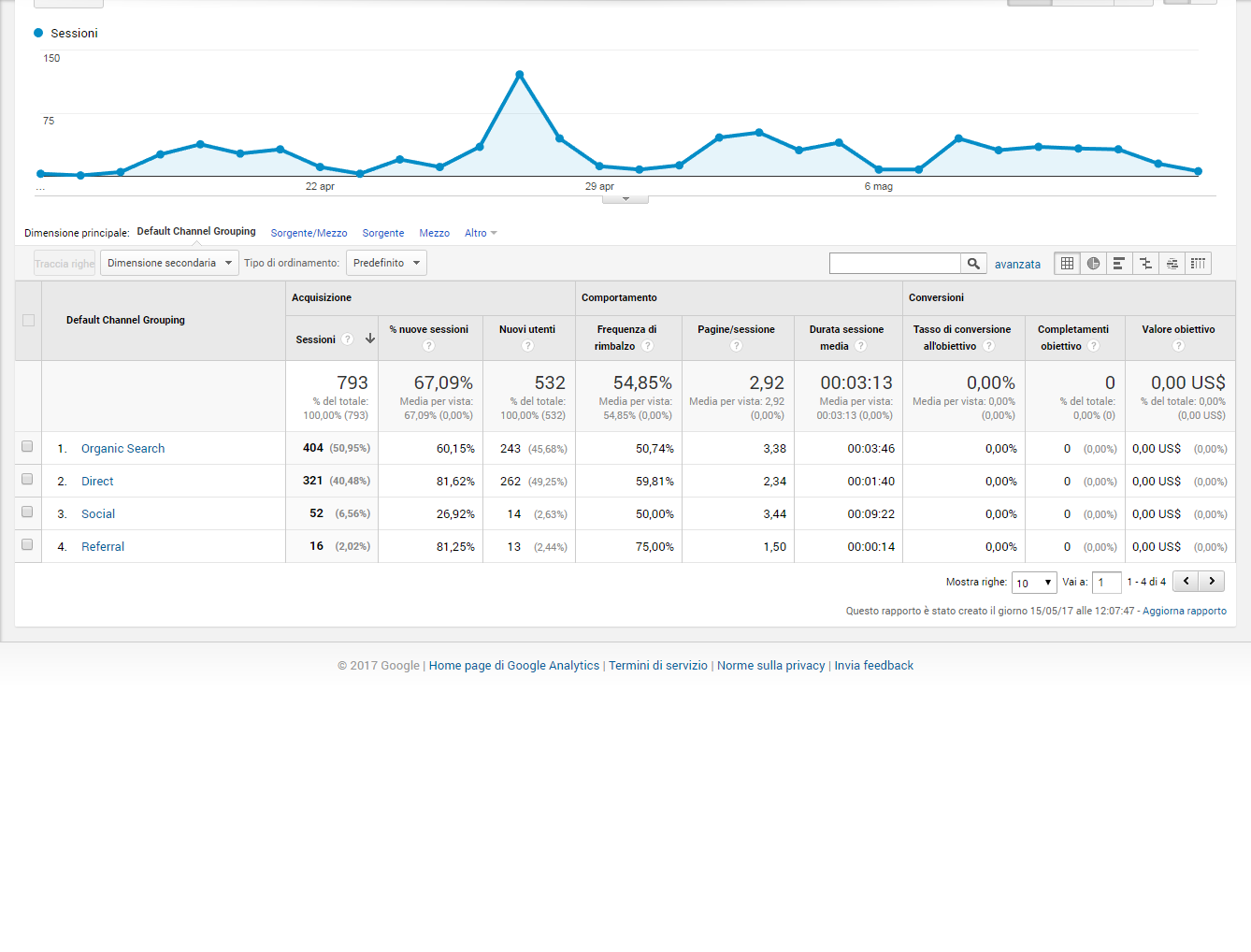Open the Altro dimension menu
This screenshot has width=1251, height=952.
481,233
